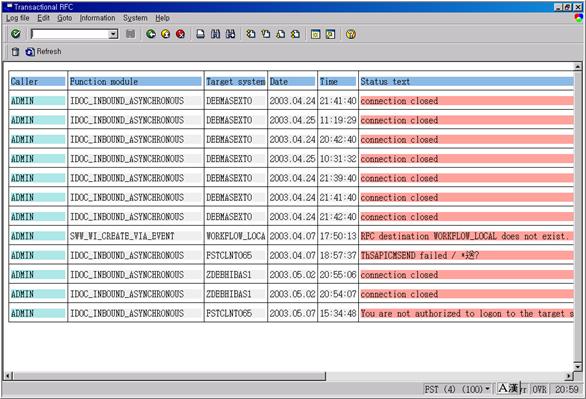The width and height of the screenshot is (586, 399).
Task: Click the green checkmark Enter icon
Action: pyautogui.click(x=16, y=34)
